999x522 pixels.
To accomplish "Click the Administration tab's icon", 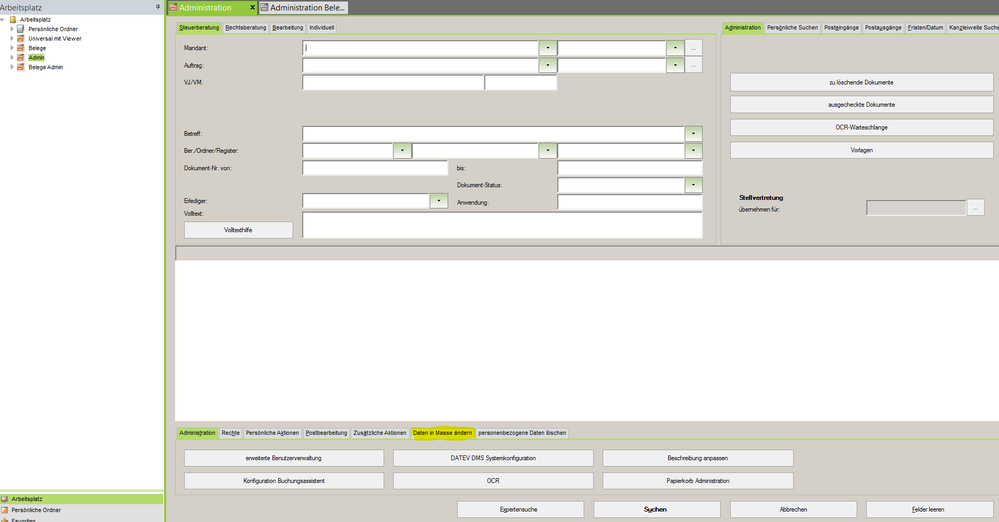I will click(x=173, y=8).
